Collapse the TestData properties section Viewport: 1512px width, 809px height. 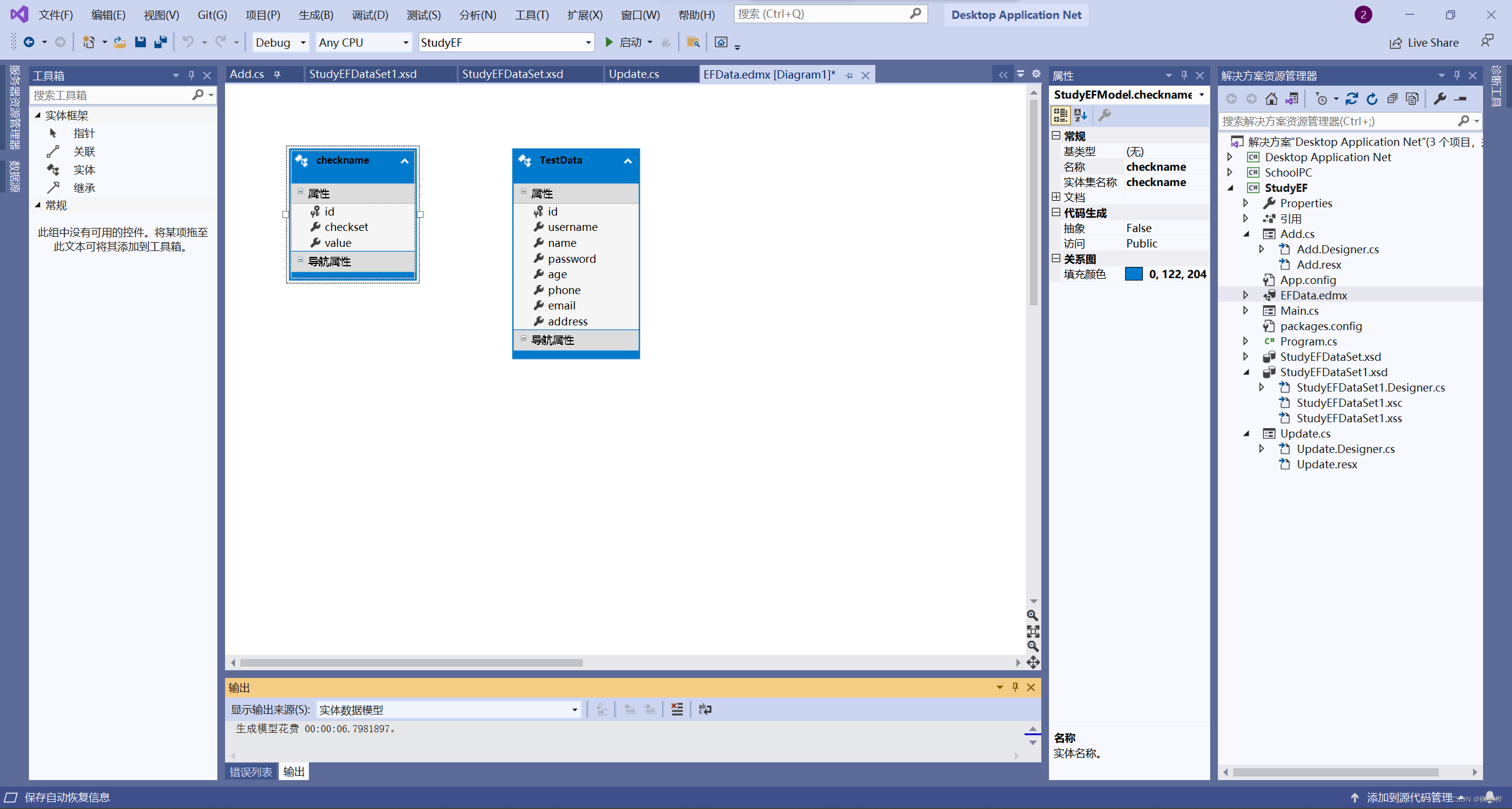click(523, 192)
